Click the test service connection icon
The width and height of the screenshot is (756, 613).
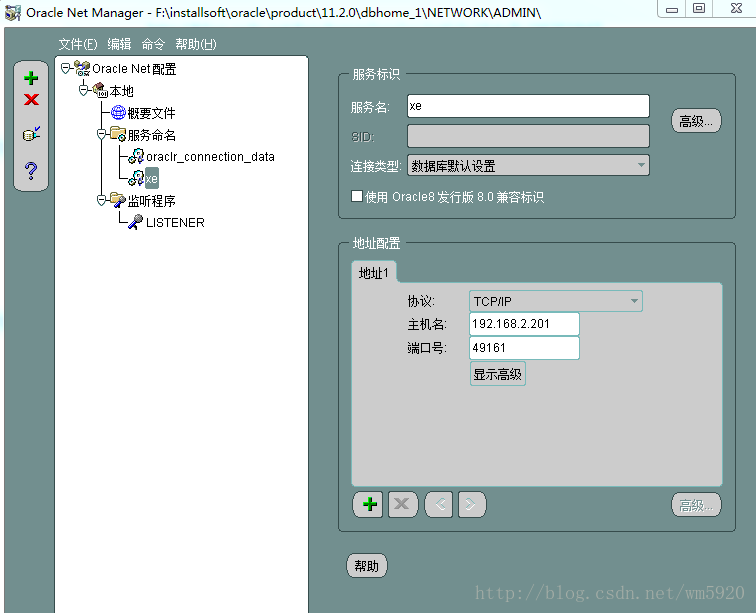pos(31,134)
